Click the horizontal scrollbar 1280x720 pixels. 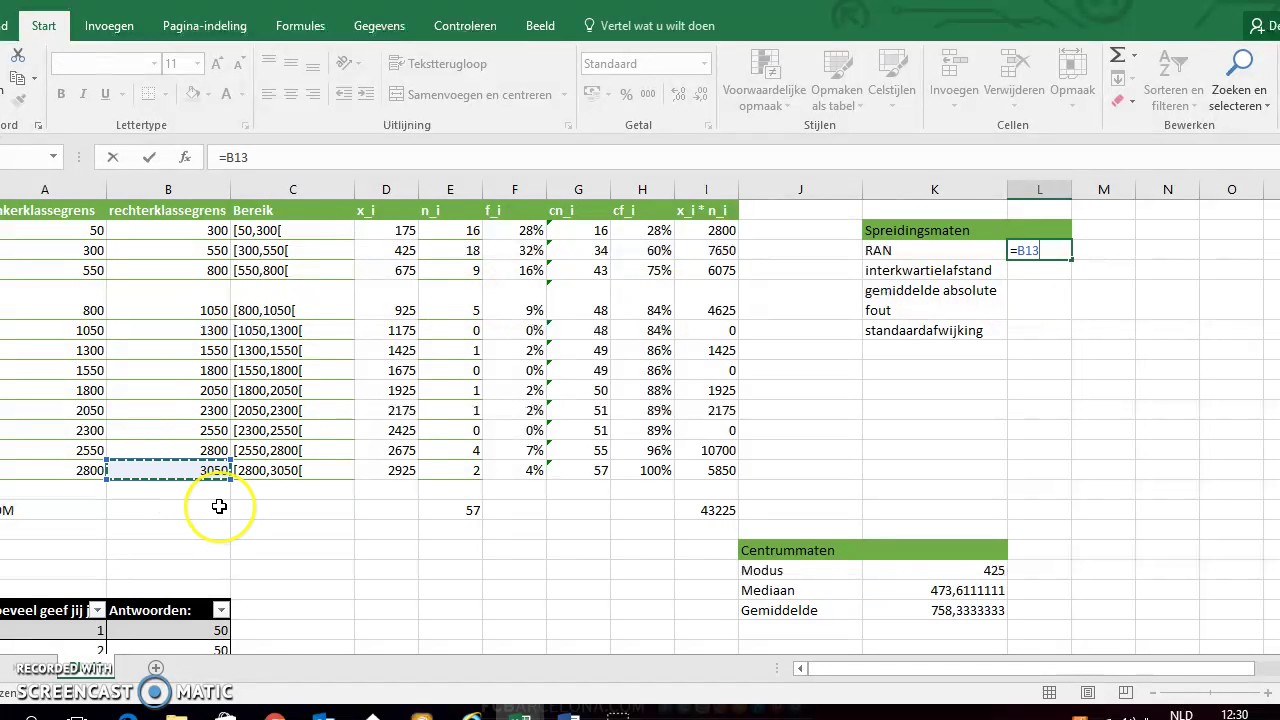[x=1030, y=669]
